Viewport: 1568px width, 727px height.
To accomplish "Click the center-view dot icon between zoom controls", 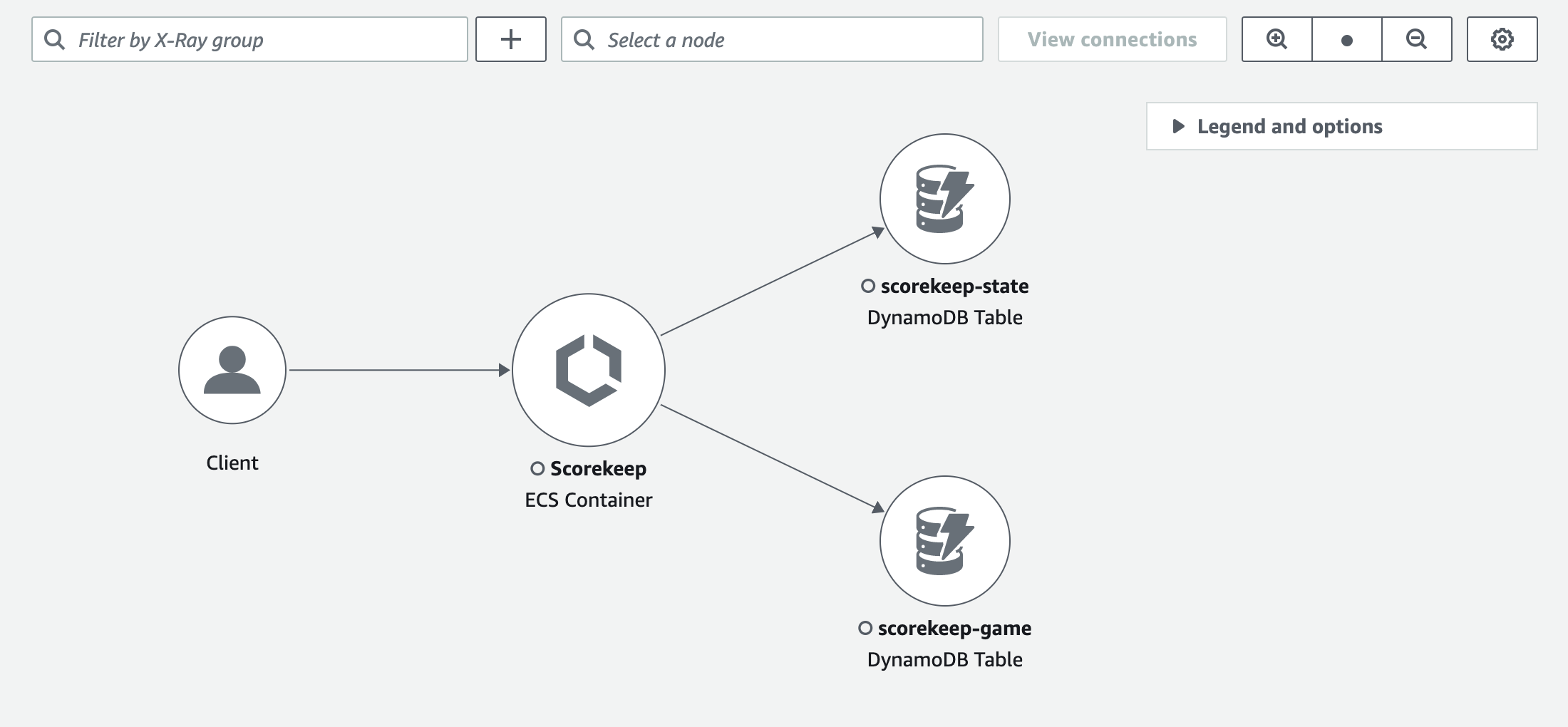I will [x=1346, y=40].
